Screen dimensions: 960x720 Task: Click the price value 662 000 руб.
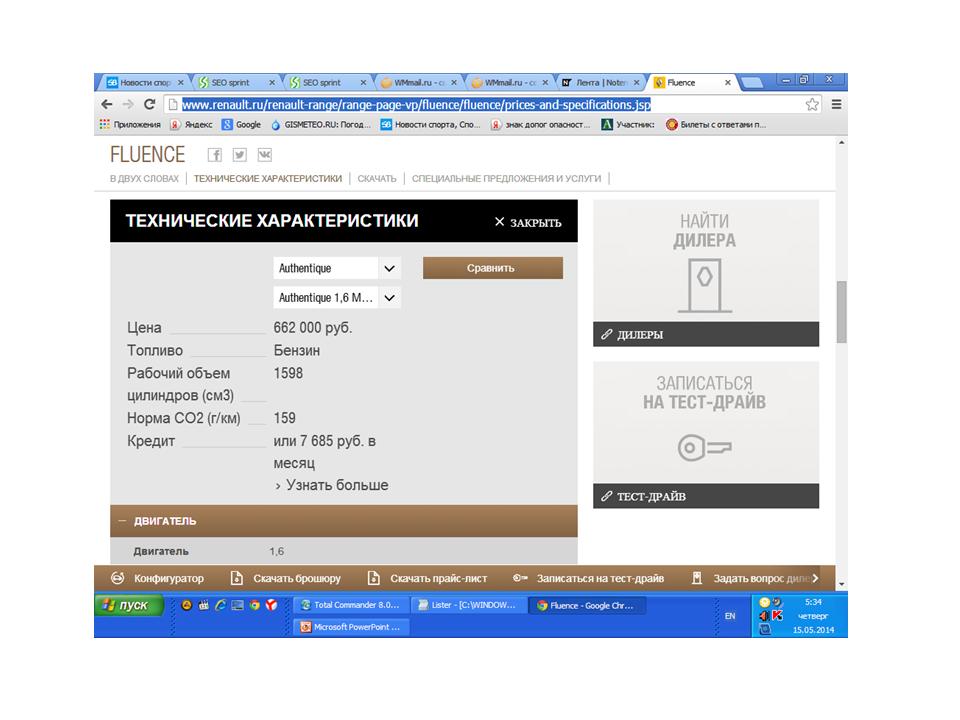[313, 328]
